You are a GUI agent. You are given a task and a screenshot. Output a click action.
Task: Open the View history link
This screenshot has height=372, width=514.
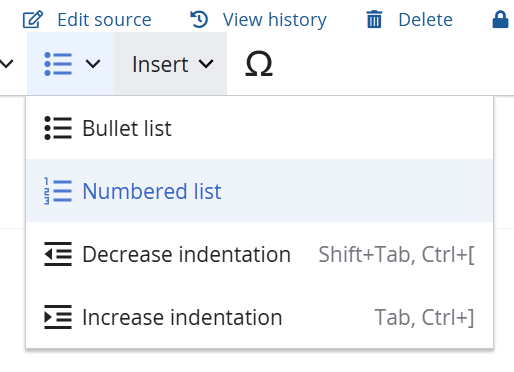pyautogui.click(x=274, y=20)
